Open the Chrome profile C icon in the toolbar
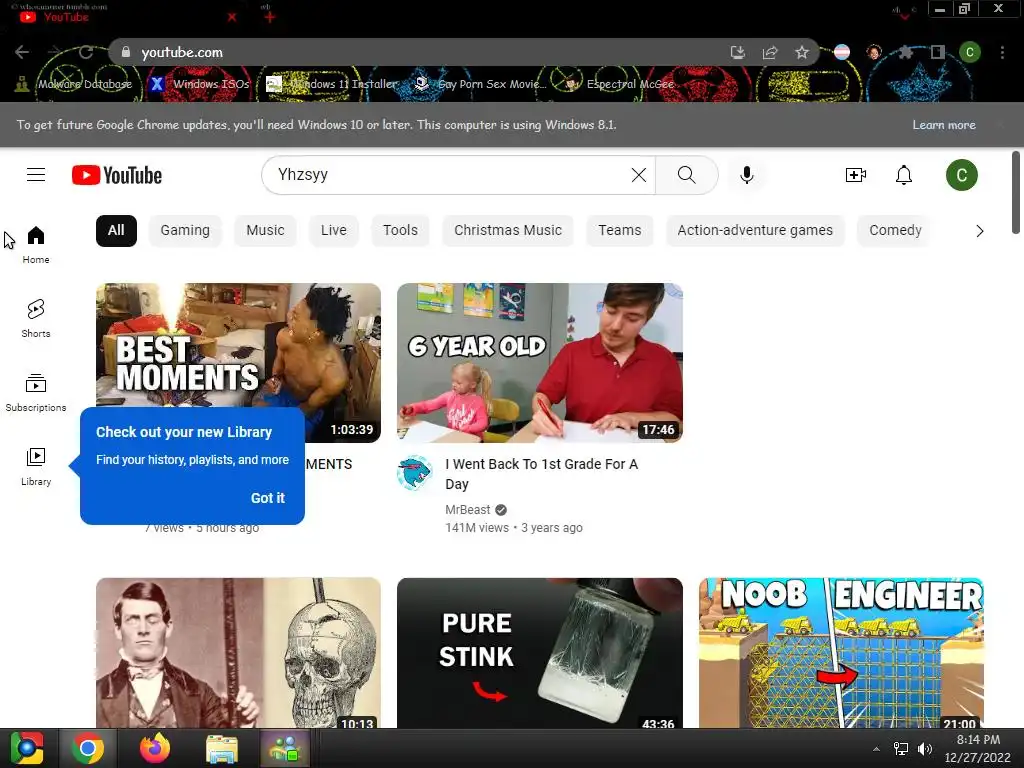The image size is (1024, 768). click(x=970, y=52)
